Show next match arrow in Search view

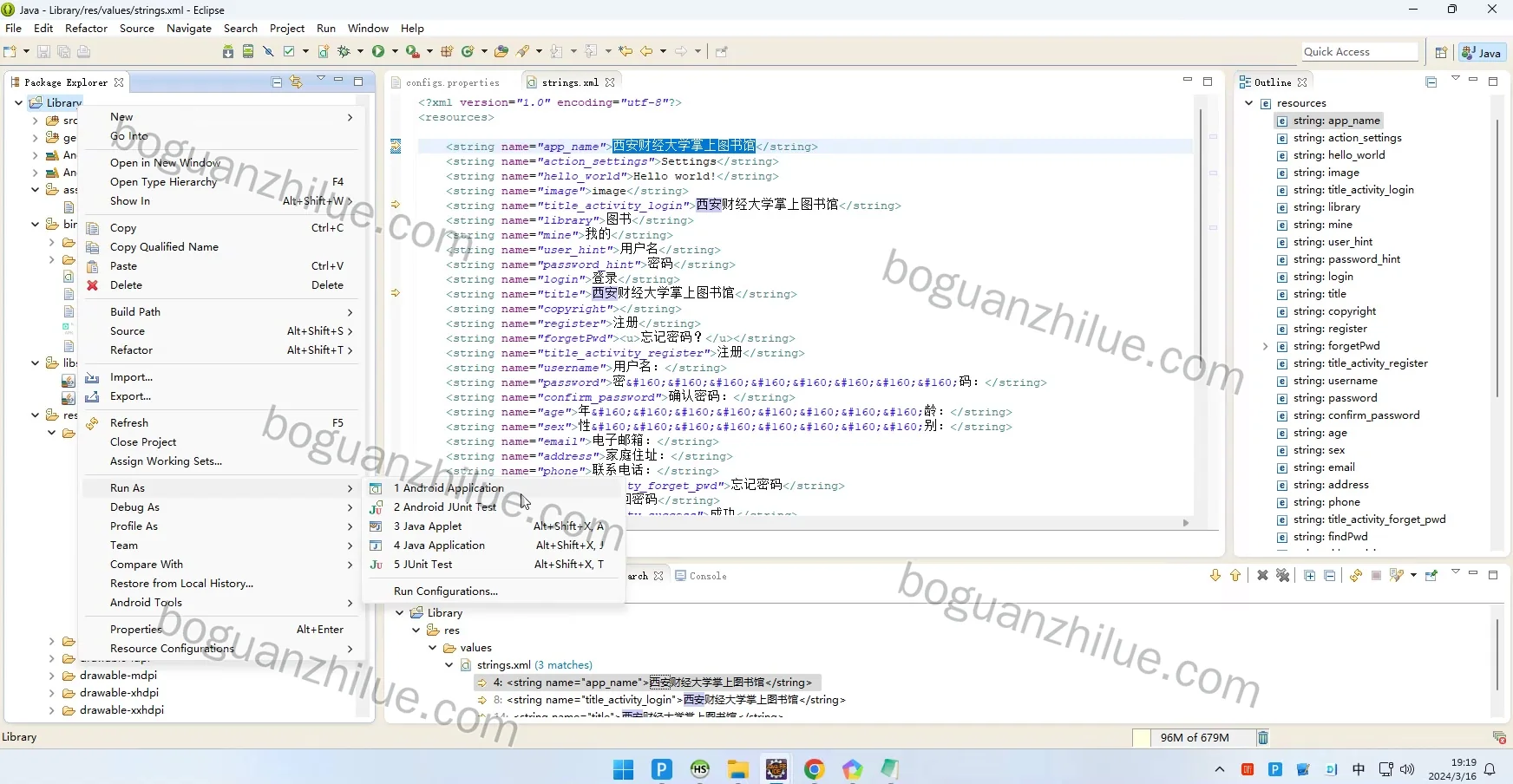(1215, 576)
